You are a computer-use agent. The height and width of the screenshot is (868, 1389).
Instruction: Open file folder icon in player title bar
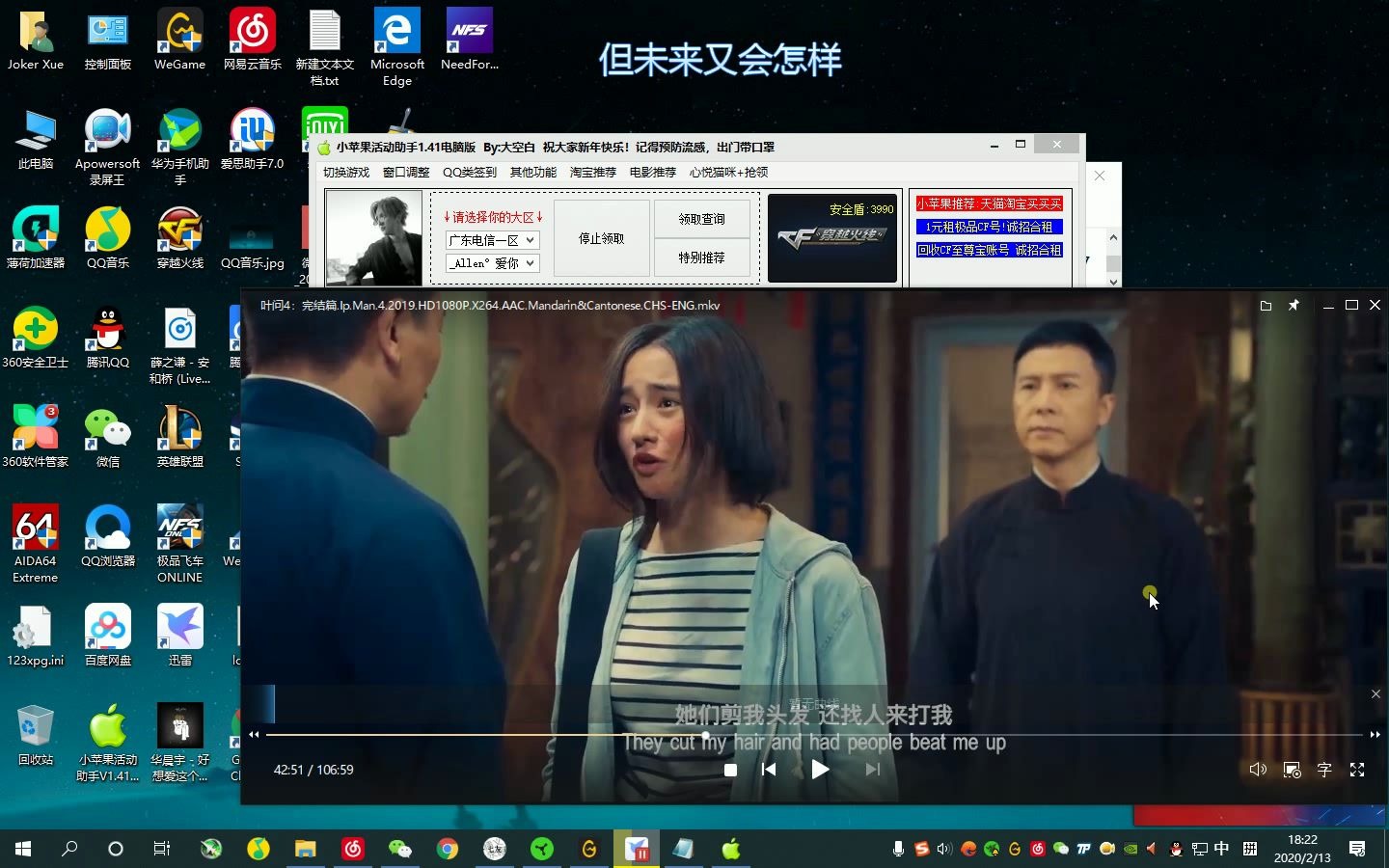point(1266,306)
